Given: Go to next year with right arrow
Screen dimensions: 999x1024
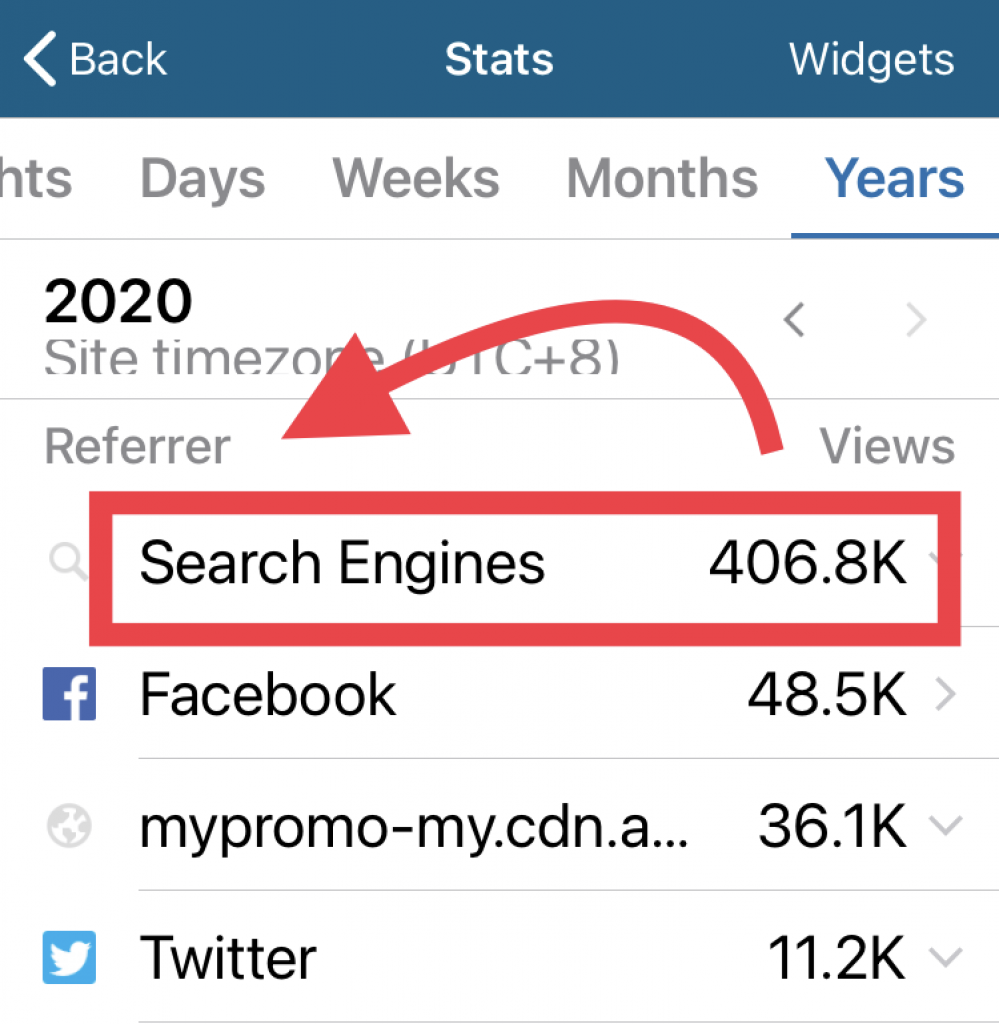Looking at the screenshot, I should tap(917, 319).
